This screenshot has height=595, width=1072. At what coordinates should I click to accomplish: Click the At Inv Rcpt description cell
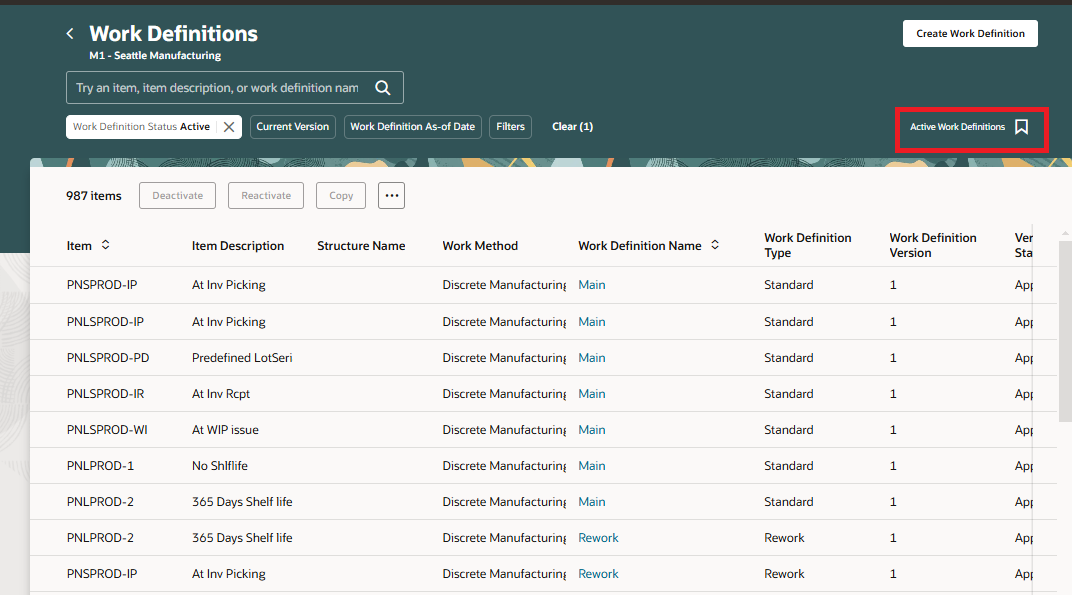tap(221, 394)
